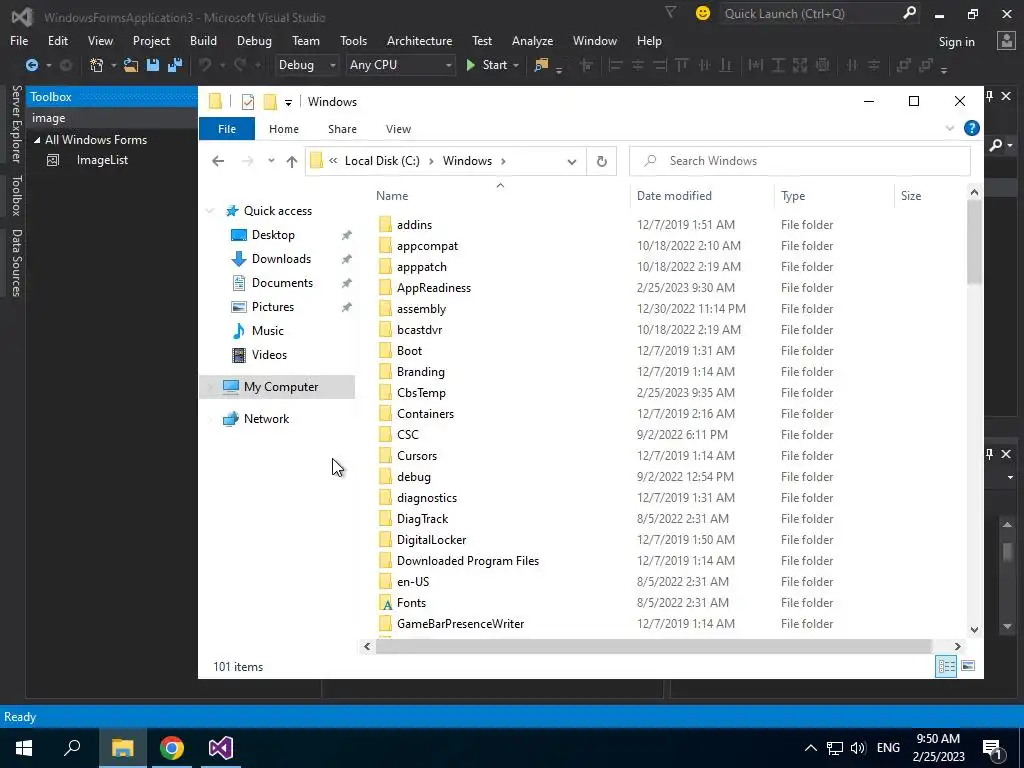Open the Build menu
Image resolution: width=1024 pixels, height=768 pixels.
[x=203, y=40]
